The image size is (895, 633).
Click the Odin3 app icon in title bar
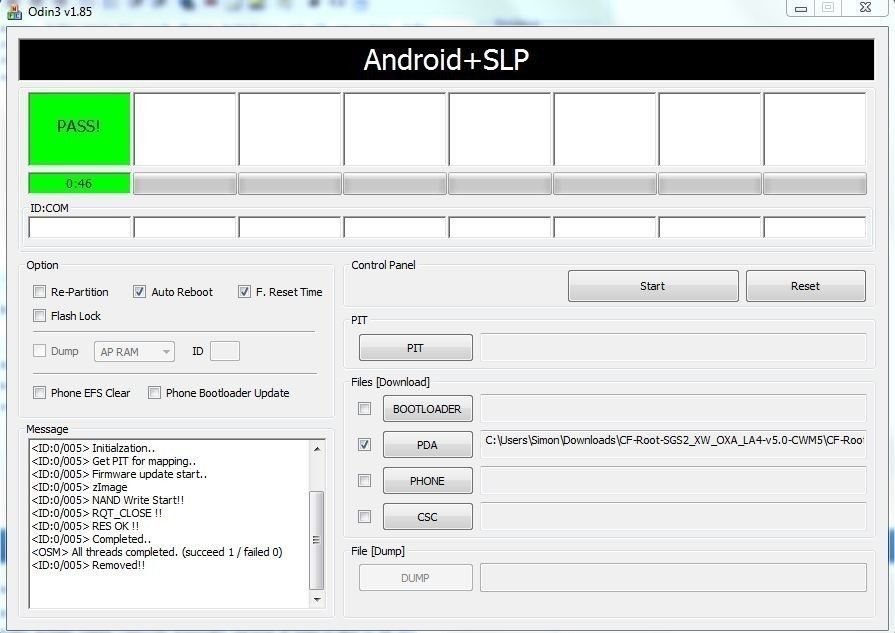pyautogui.click(x=14, y=11)
